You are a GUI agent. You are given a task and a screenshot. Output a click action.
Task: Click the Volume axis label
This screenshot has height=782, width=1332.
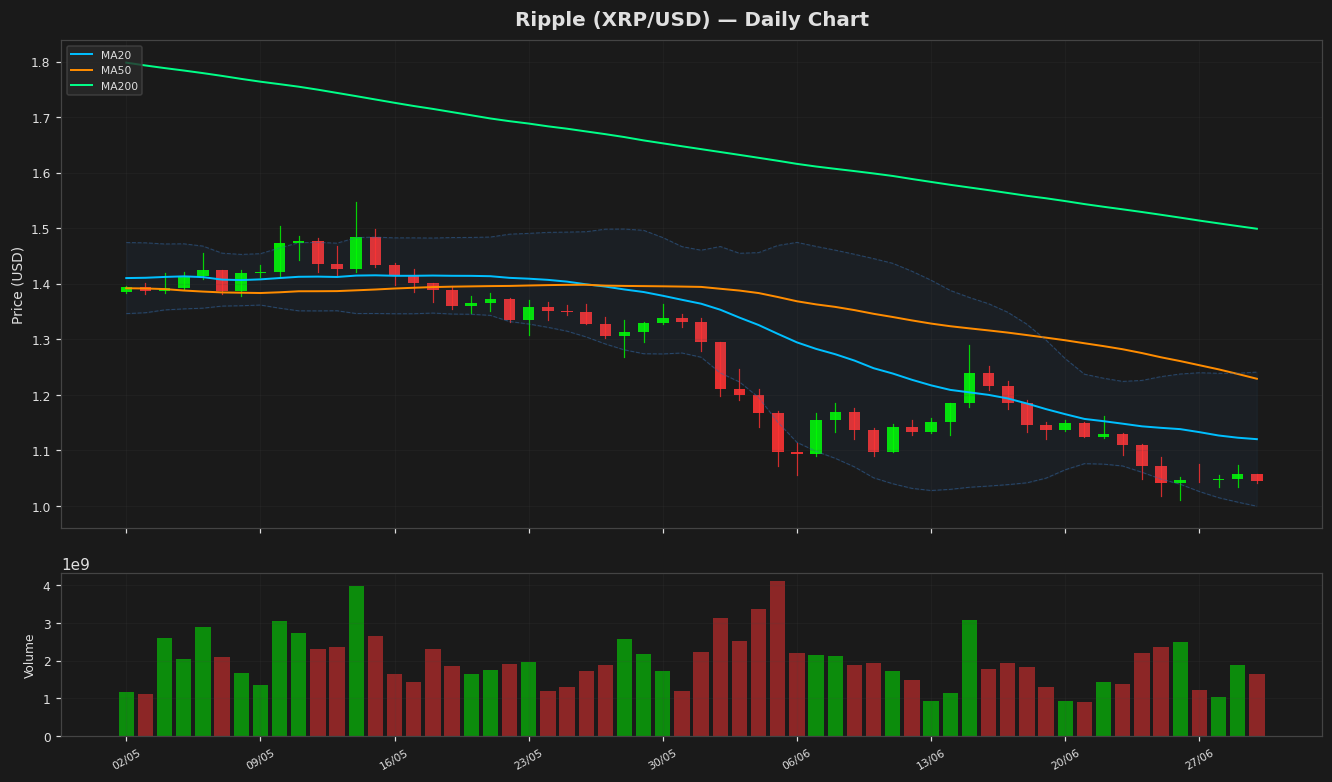coord(30,656)
